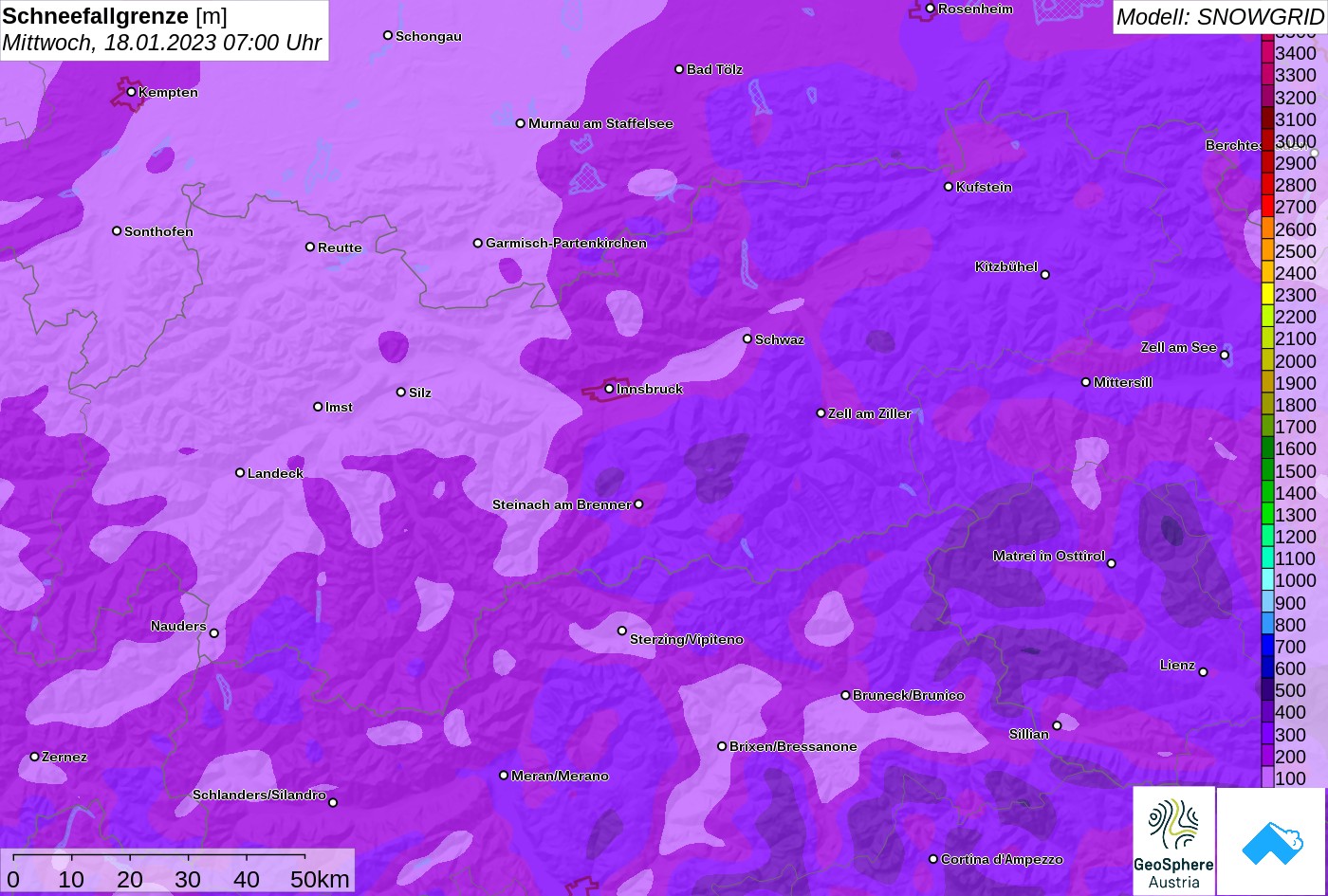Click the Schneefallgrenze [m] map title
The height and width of the screenshot is (896, 1328).
pyautogui.click(x=115, y=16)
